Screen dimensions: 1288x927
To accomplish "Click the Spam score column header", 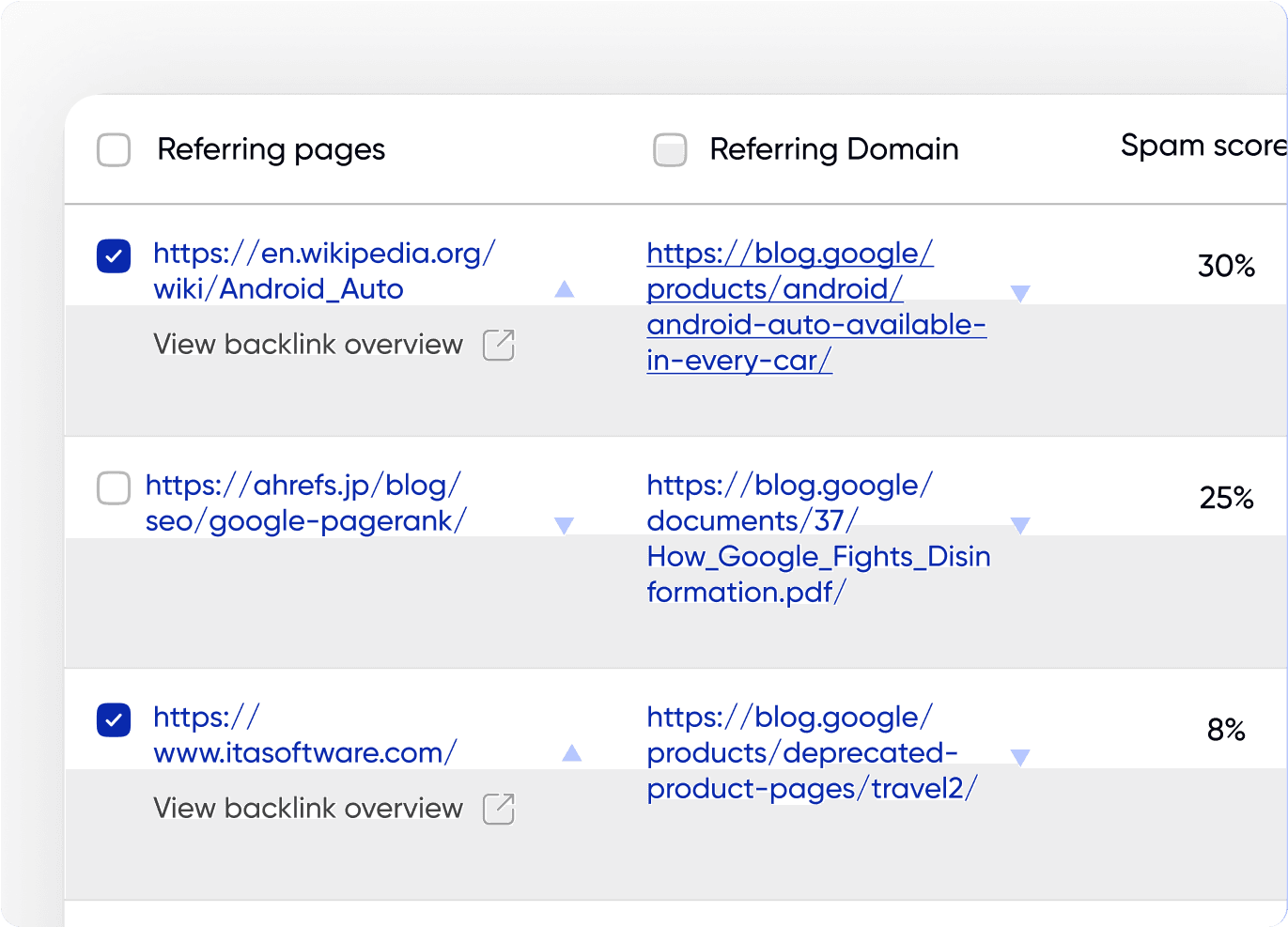I will click(x=1202, y=146).
